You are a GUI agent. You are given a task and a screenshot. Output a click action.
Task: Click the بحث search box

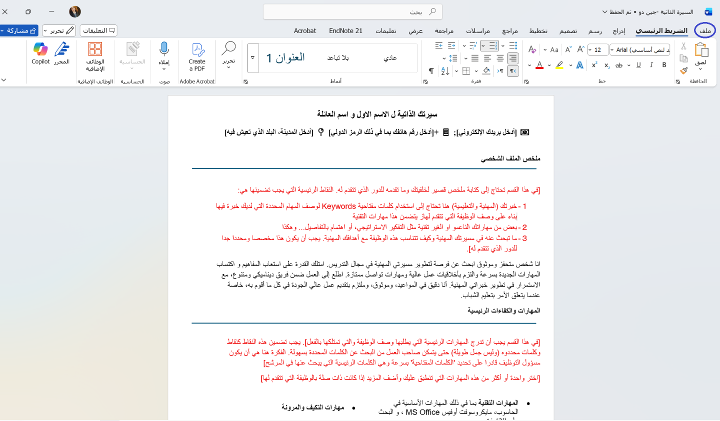click(x=353, y=11)
